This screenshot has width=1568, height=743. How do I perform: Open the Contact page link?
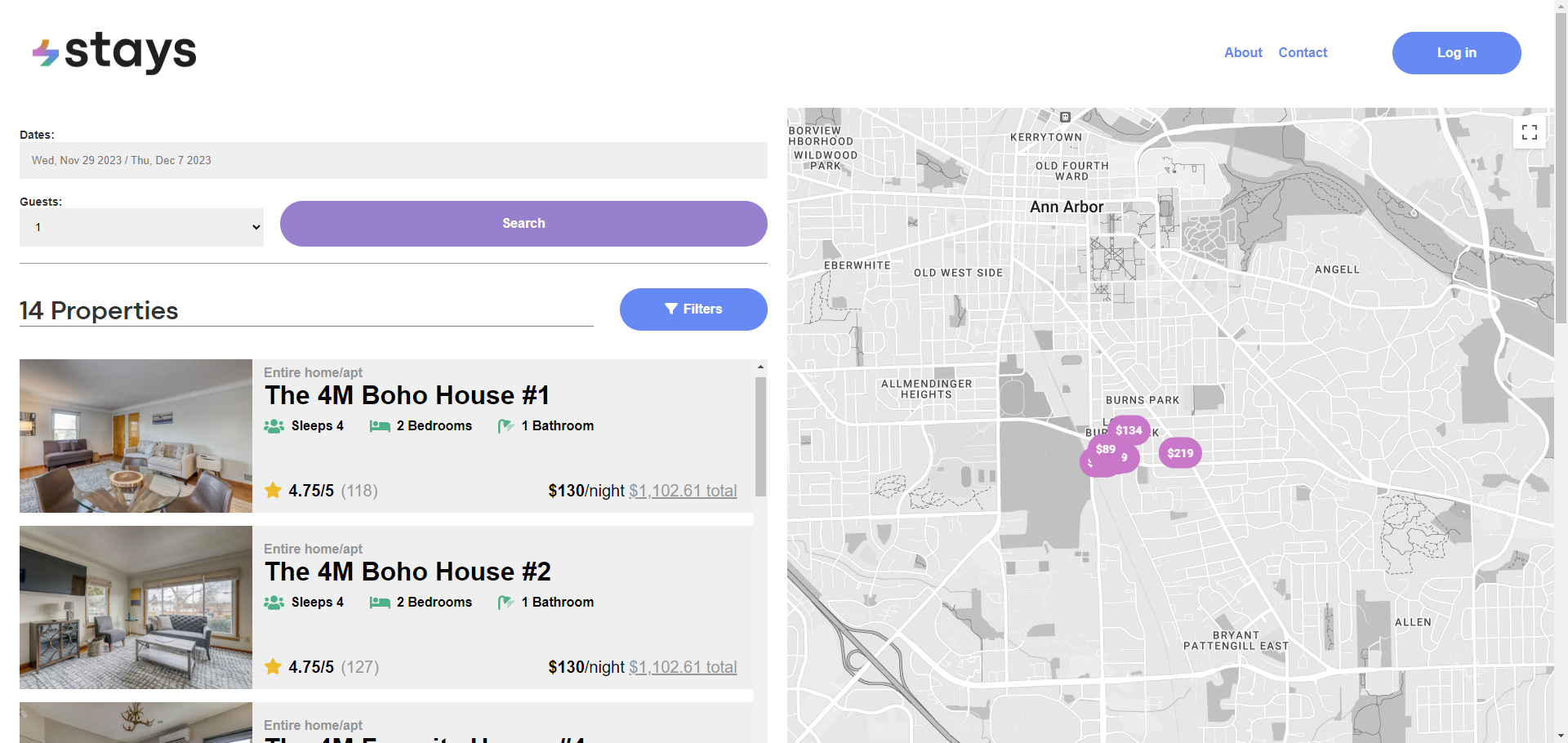[x=1303, y=52]
